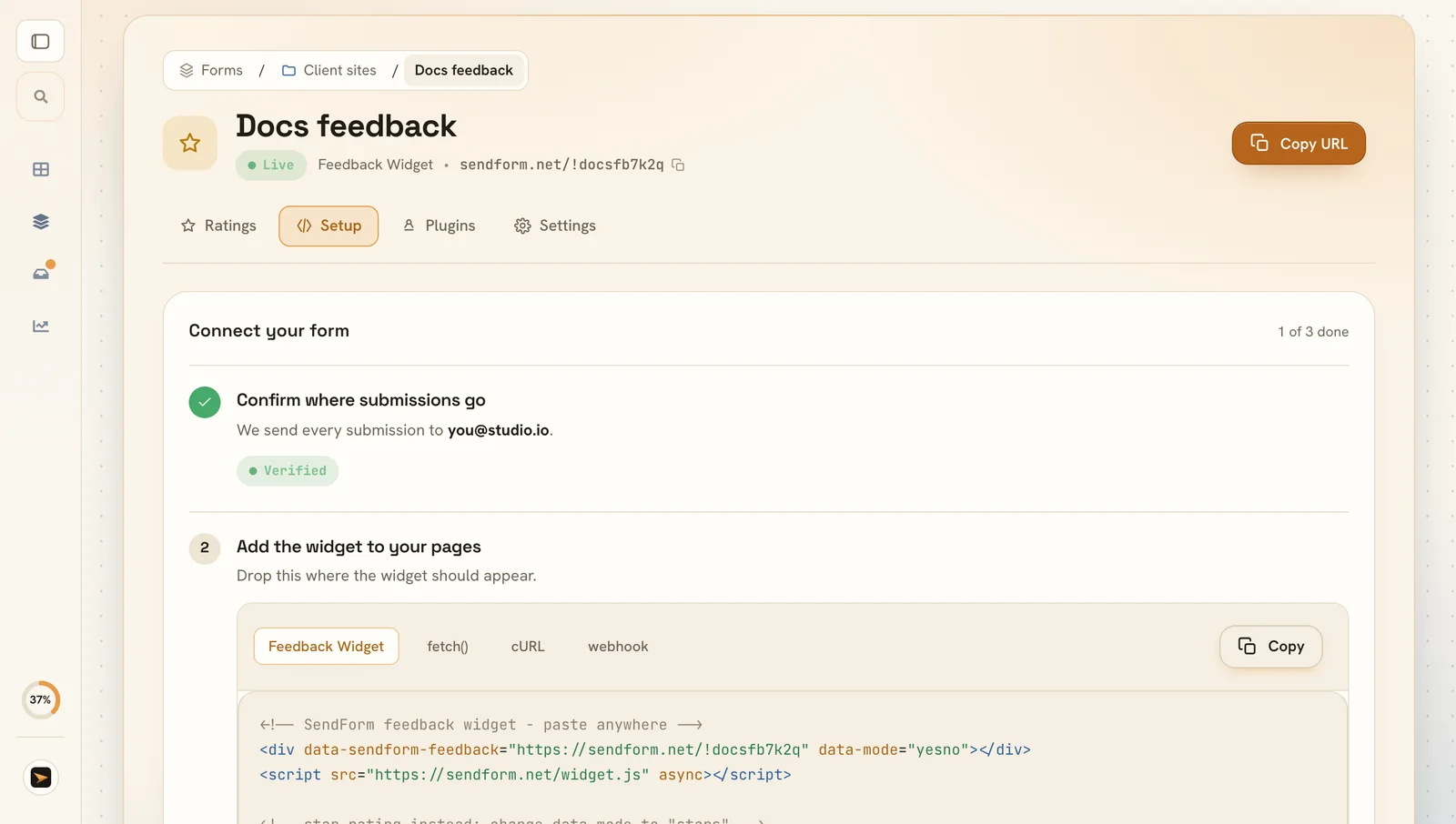Screen dimensions: 1456x824
Task: Copy the sendform.net endpoint via small copy icon
Action: point(678,165)
